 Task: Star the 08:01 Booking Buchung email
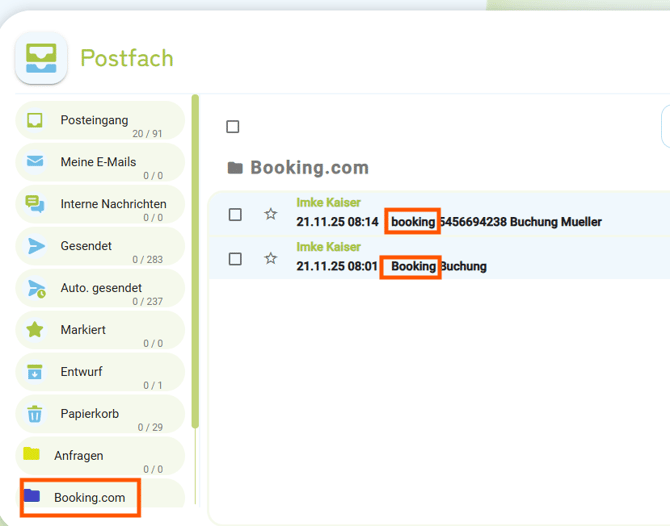click(270, 258)
